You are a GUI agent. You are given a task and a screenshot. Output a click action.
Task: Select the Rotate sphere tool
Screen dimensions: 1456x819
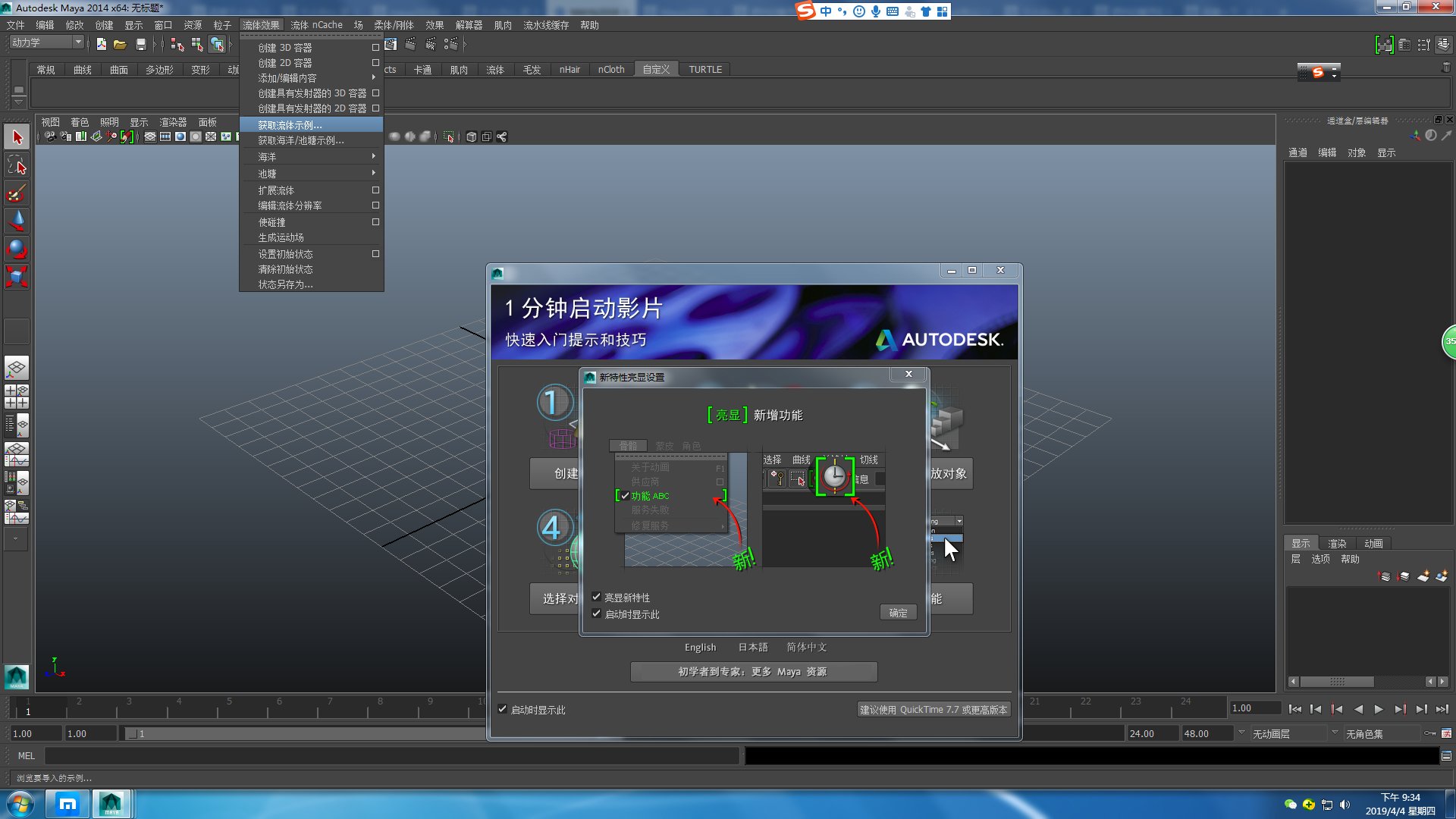coord(17,249)
